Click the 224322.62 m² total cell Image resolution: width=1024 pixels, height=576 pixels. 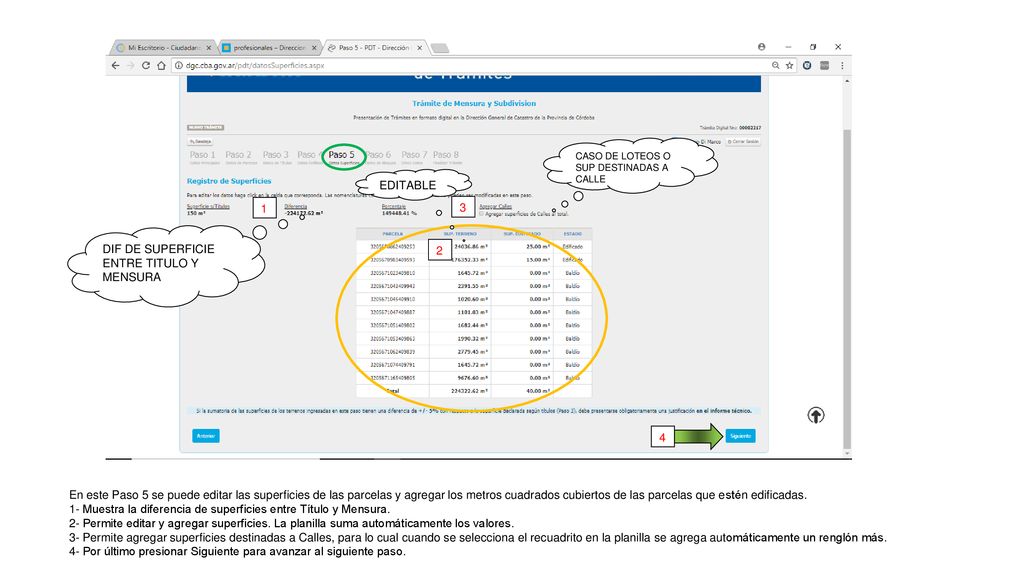460,391
